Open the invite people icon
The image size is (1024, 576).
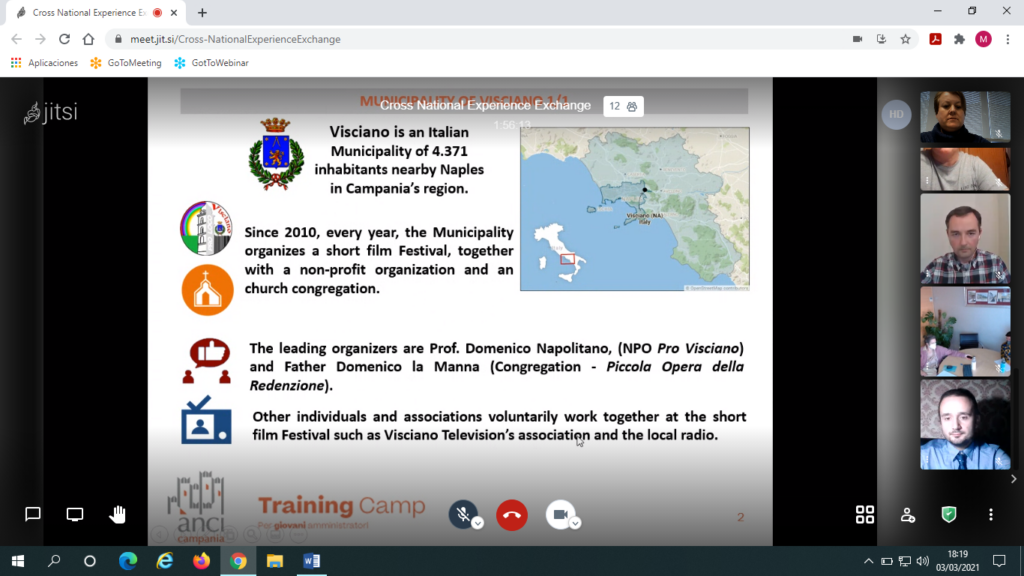point(907,514)
